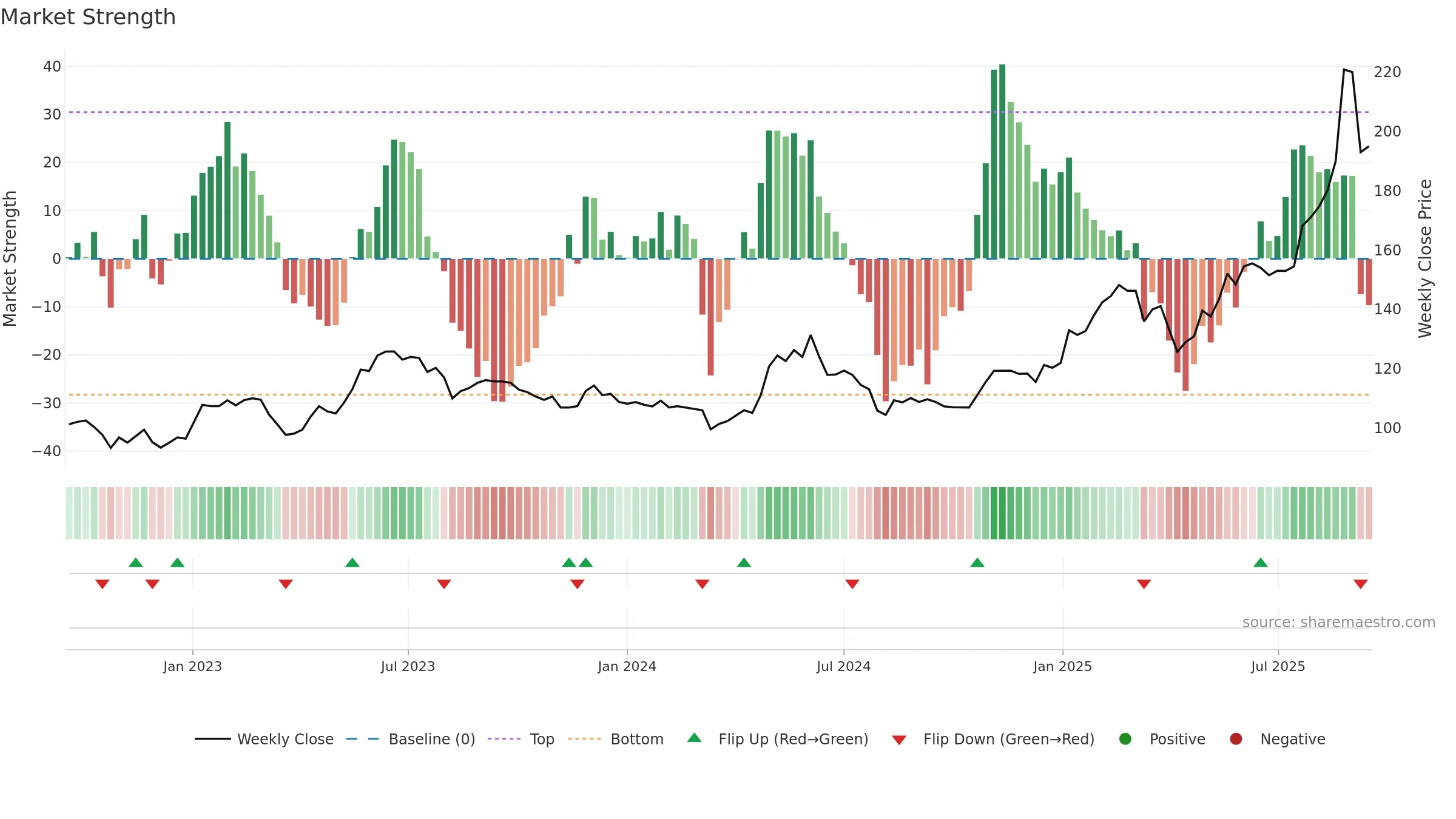The image size is (1456, 819).
Task: Click the Jan 2025 axis label
Action: pyautogui.click(x=1062, y=666)
